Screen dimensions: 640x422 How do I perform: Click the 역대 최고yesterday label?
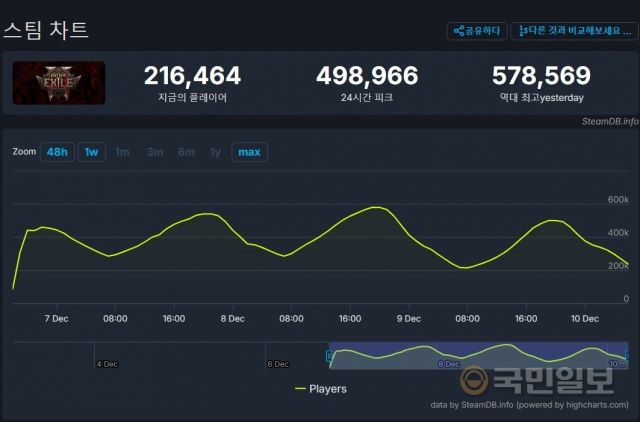click(x=542, y=98)
